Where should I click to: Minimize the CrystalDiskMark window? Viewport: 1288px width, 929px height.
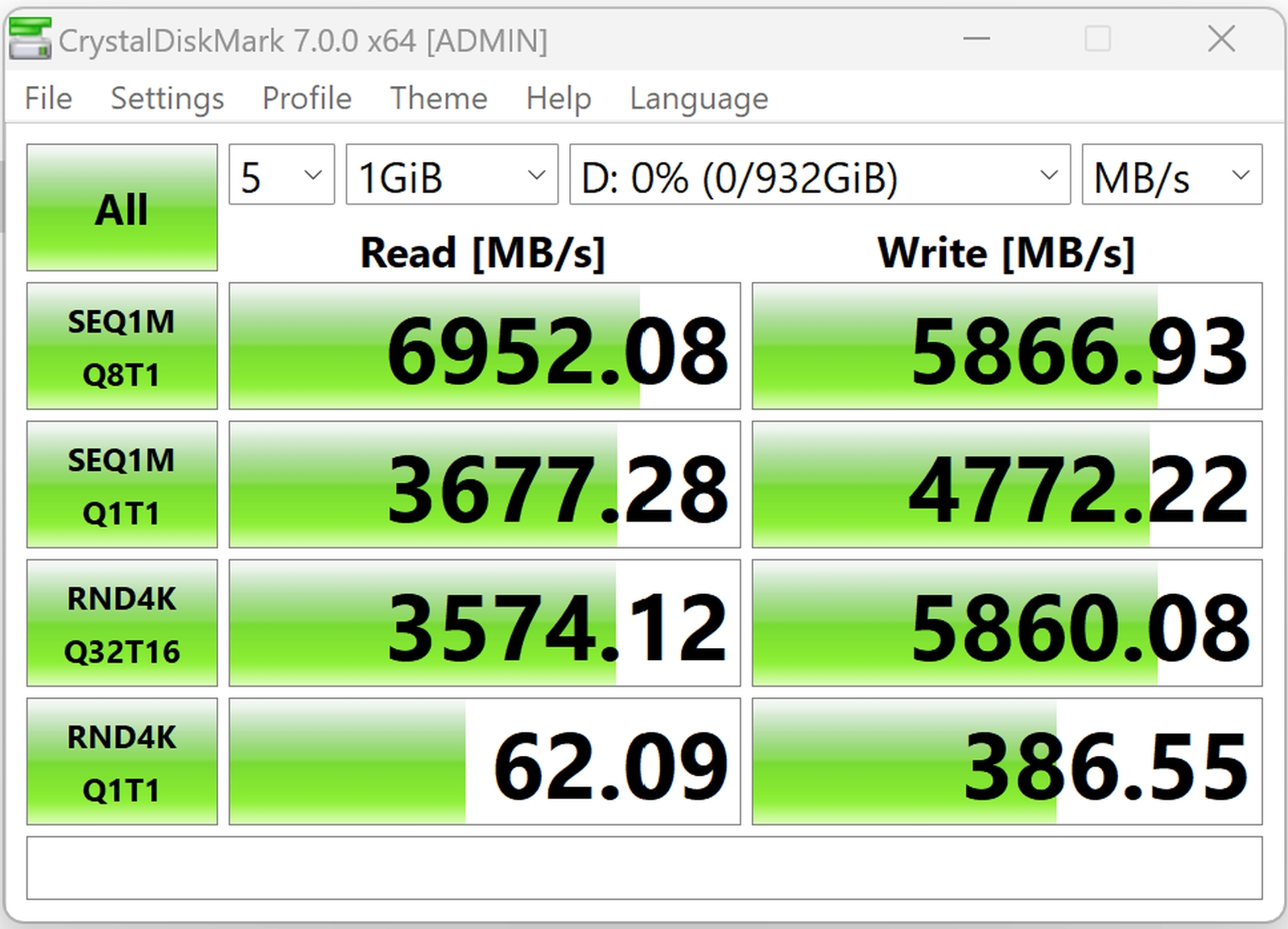click(x=976, y=39)
